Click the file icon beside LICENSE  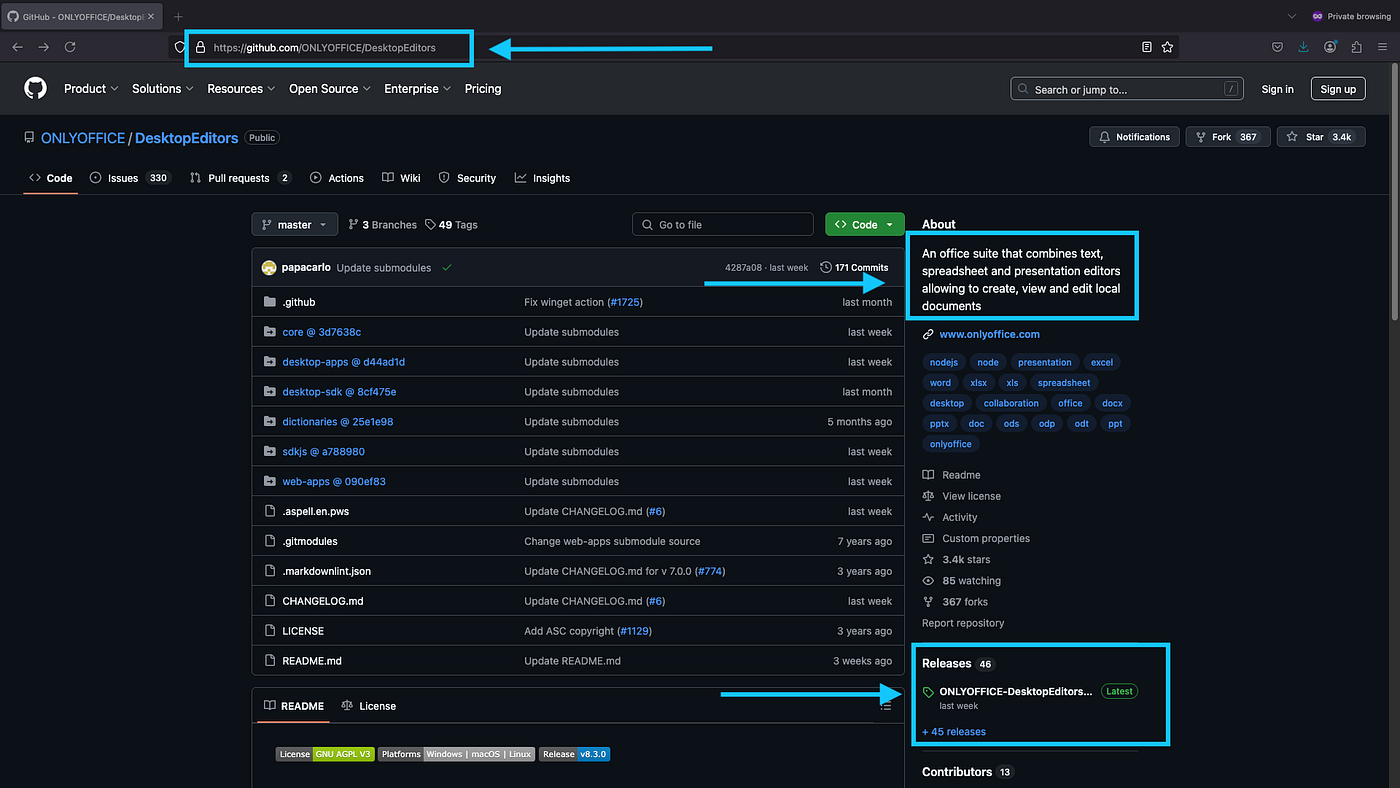coord(269,631)
